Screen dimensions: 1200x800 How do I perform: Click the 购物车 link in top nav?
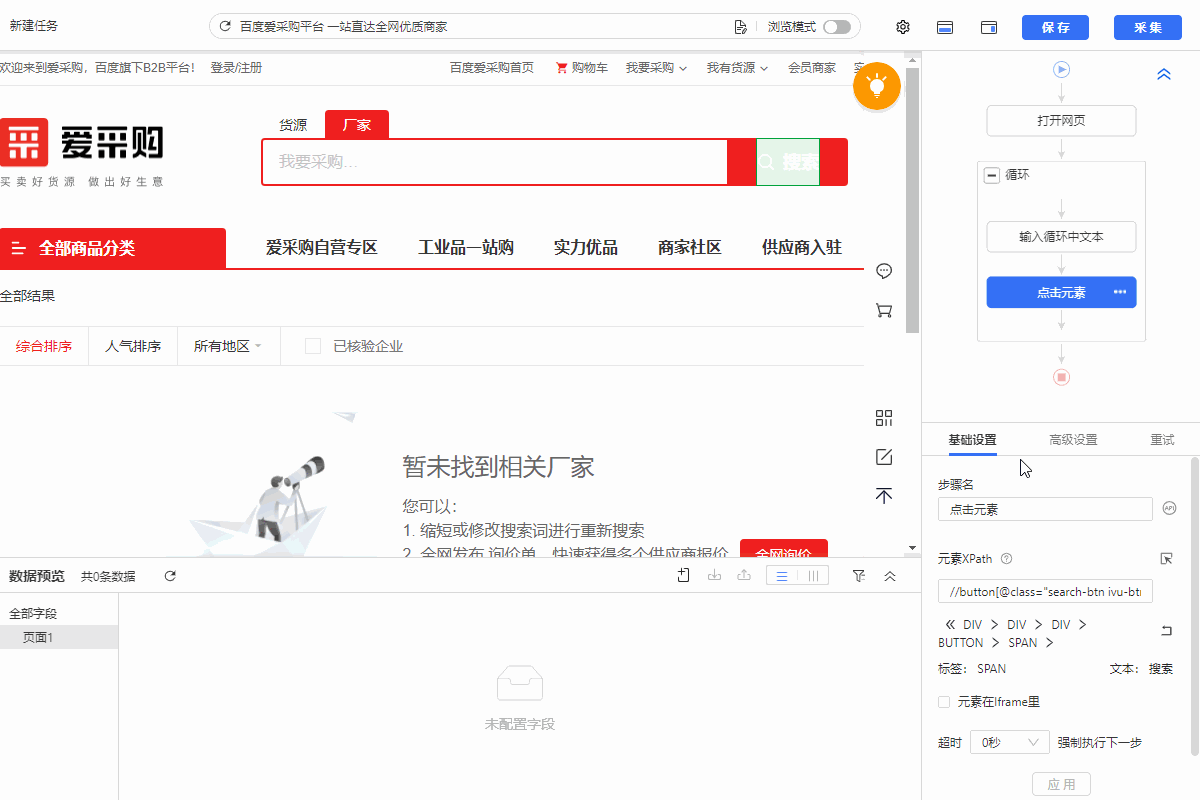click(582, 68)
